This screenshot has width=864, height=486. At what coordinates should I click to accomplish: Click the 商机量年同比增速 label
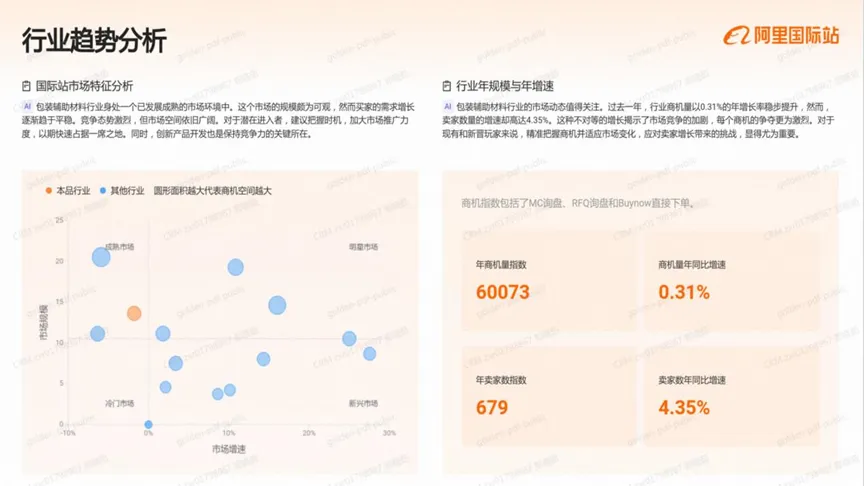(x=692, y=264)
